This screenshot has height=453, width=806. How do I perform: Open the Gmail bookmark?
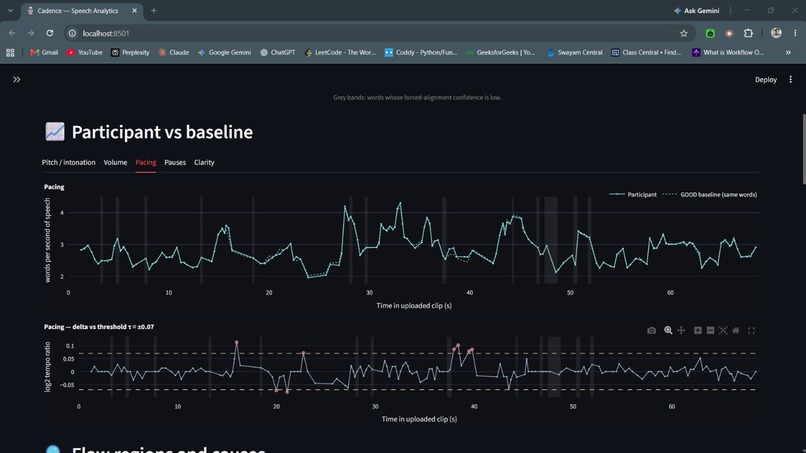click(44, 52)
